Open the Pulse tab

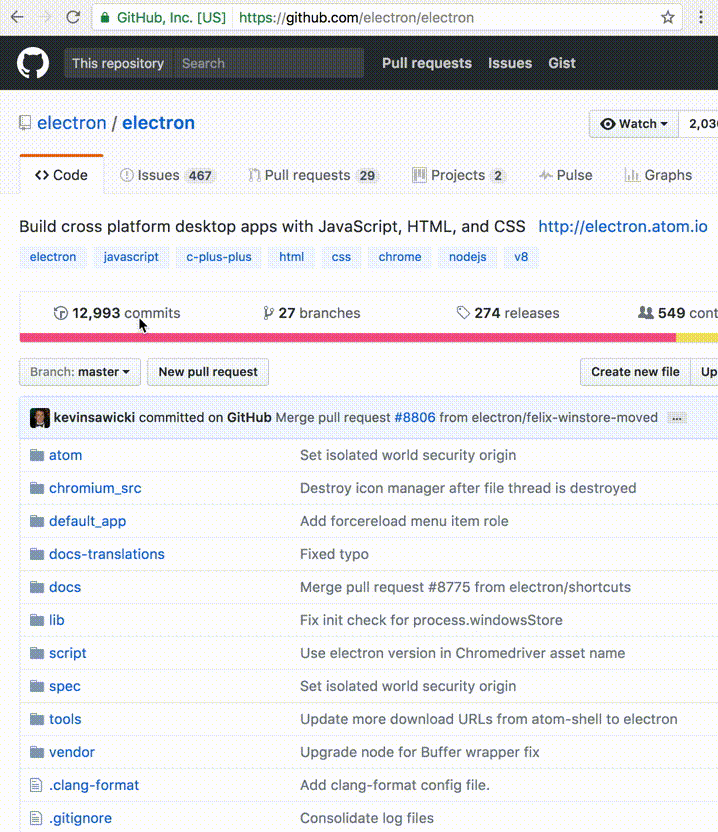coord(566,175)
